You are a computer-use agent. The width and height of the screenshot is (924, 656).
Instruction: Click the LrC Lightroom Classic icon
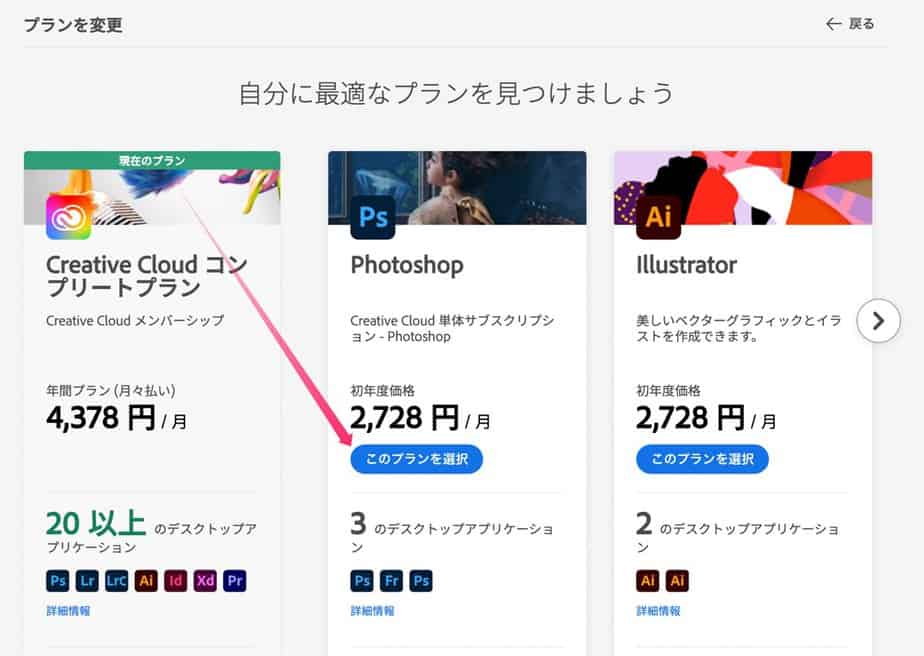click(117, 581)
